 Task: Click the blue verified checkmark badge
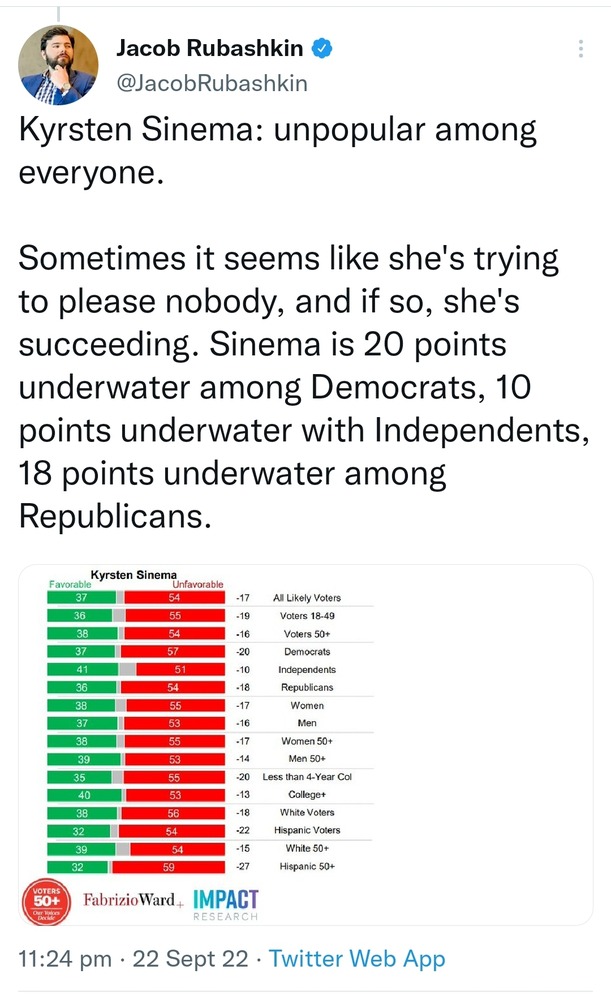click(x=322, y=48)
